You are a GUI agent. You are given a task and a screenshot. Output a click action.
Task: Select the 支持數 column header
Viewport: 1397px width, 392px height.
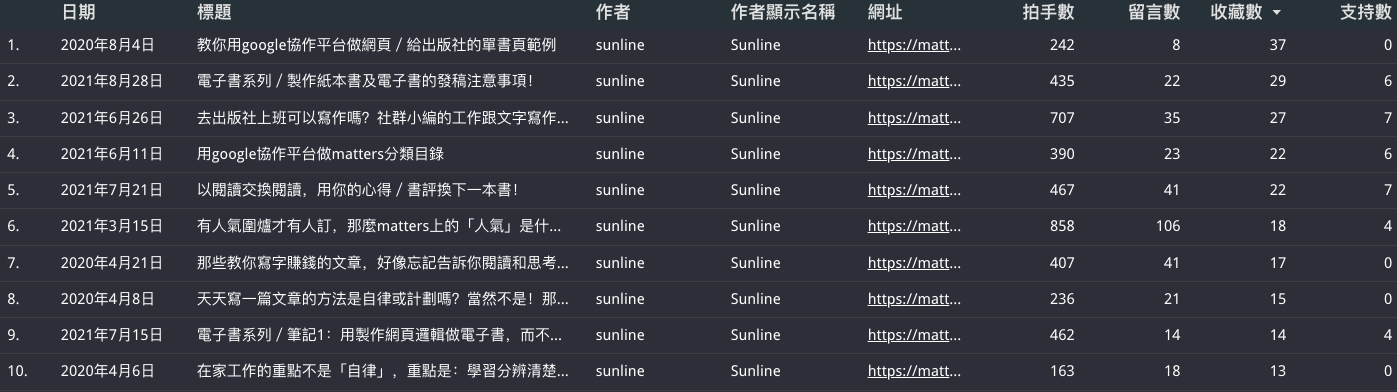[1365, 13]
